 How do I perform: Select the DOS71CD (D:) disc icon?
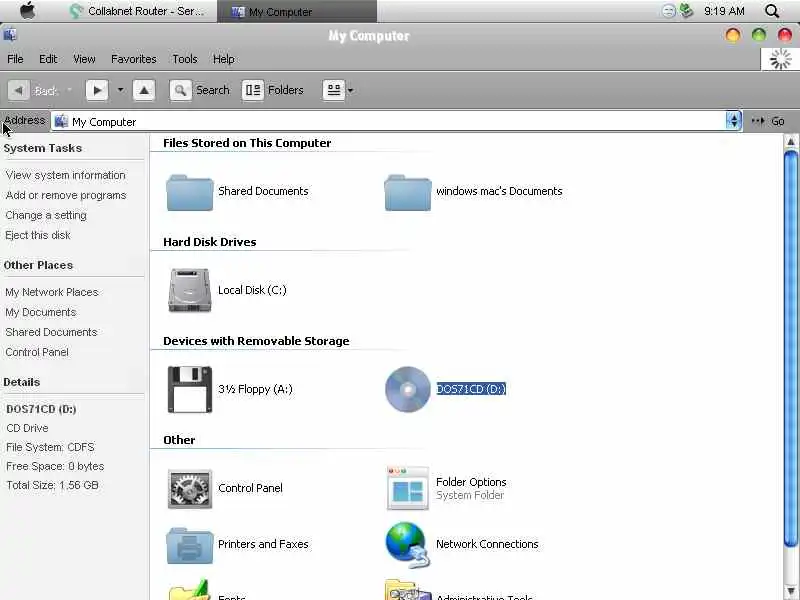tap(408, 389)
